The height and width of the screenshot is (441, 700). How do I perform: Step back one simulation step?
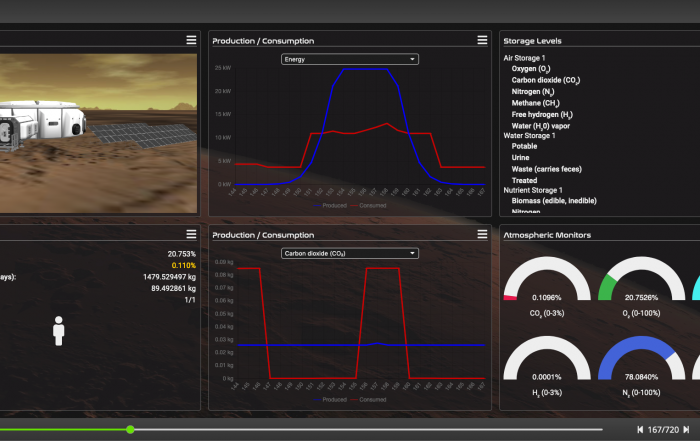coord(639,429)
